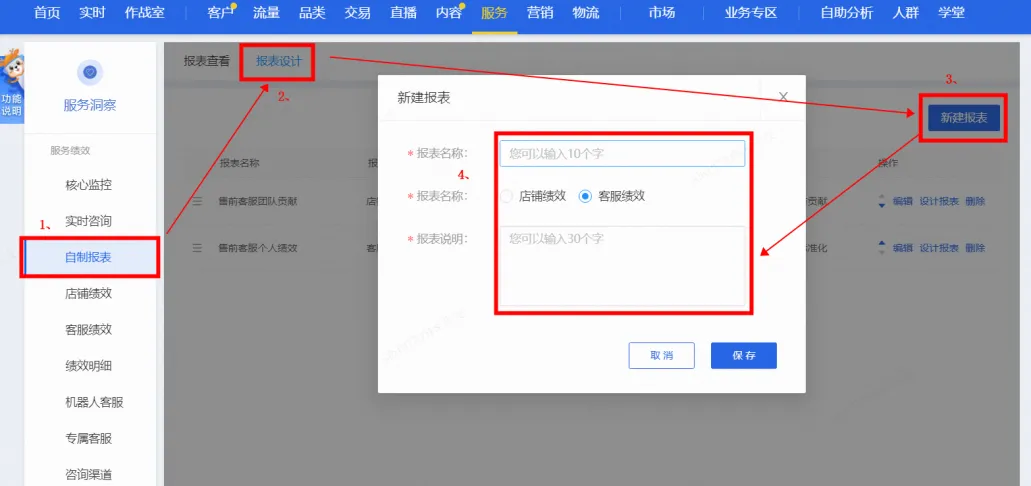Select 自制报表 in the sidebar
This screenshot has width=1031, height=486.
[89, 257]
